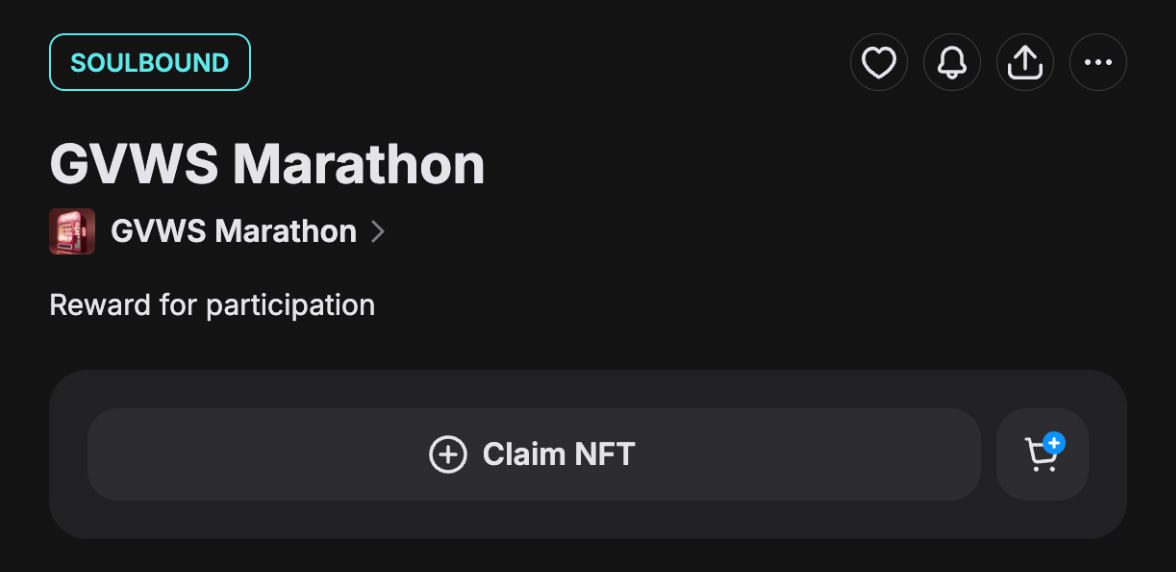Enable notifications via the bell icon
This screenshot has height=572, width=1176.
coord(952,62)
